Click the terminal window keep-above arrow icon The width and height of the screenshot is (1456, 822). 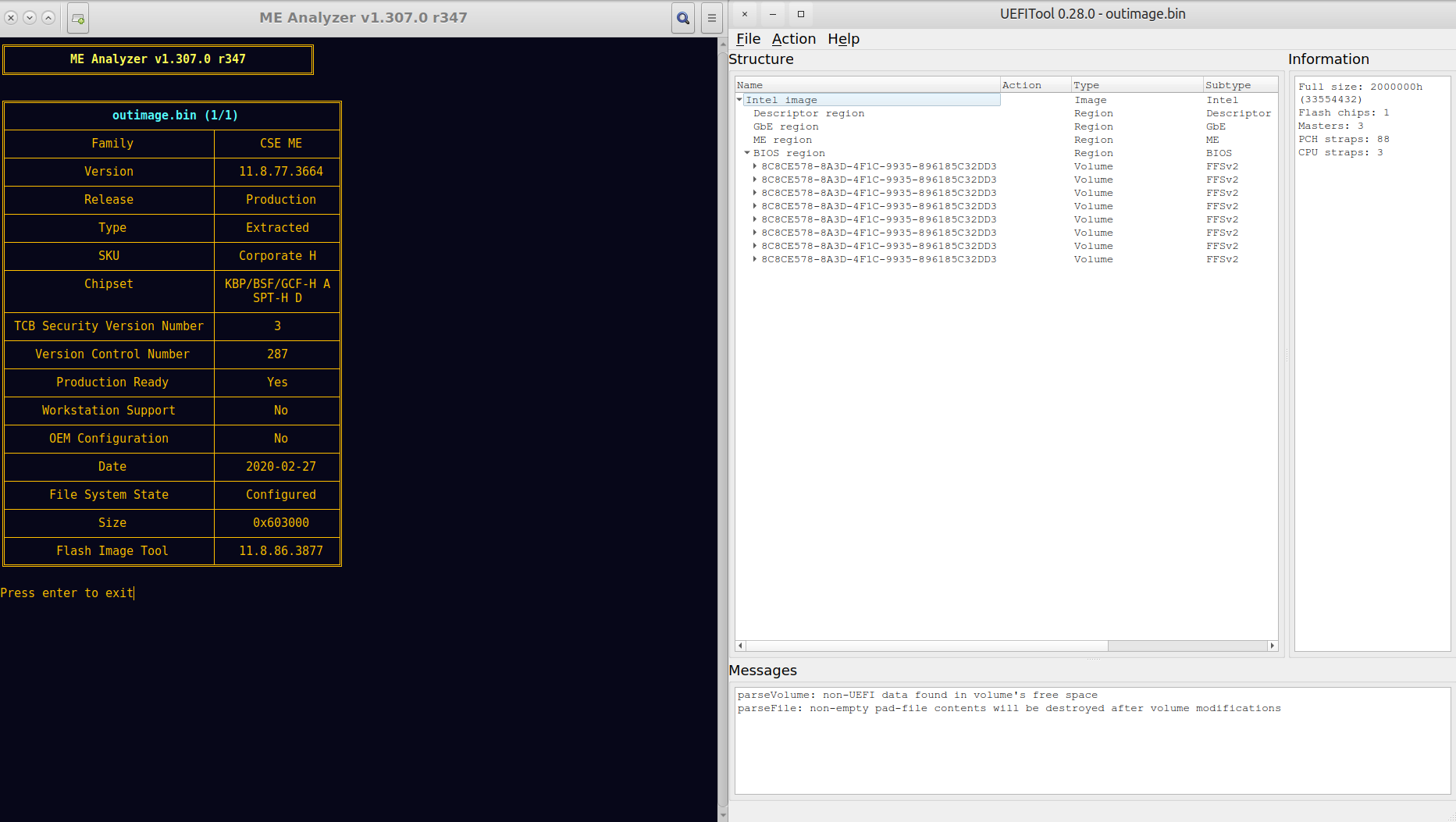tap(48, 17)
